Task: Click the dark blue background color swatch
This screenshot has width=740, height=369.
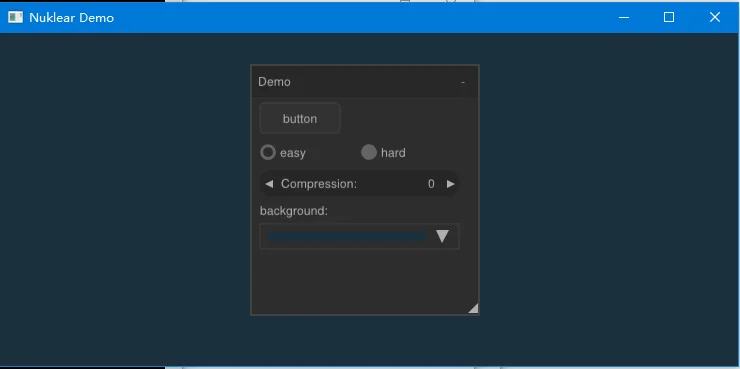Action: click(x=347, y=236)
